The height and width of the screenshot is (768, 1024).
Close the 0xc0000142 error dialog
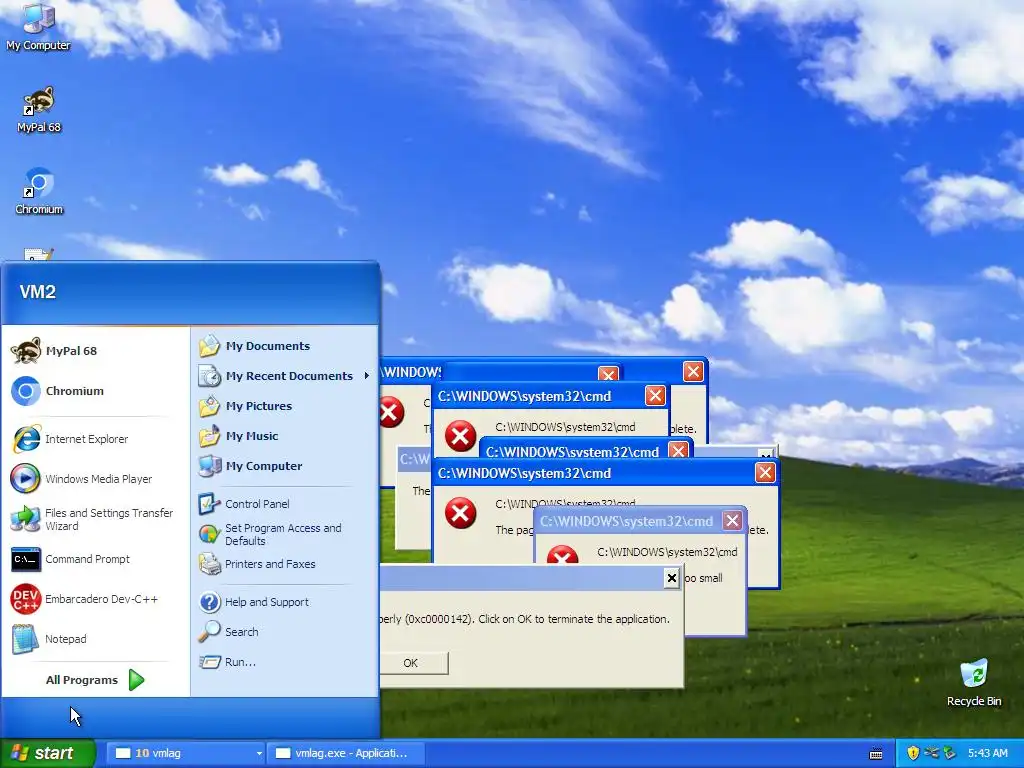coord(671,578)
